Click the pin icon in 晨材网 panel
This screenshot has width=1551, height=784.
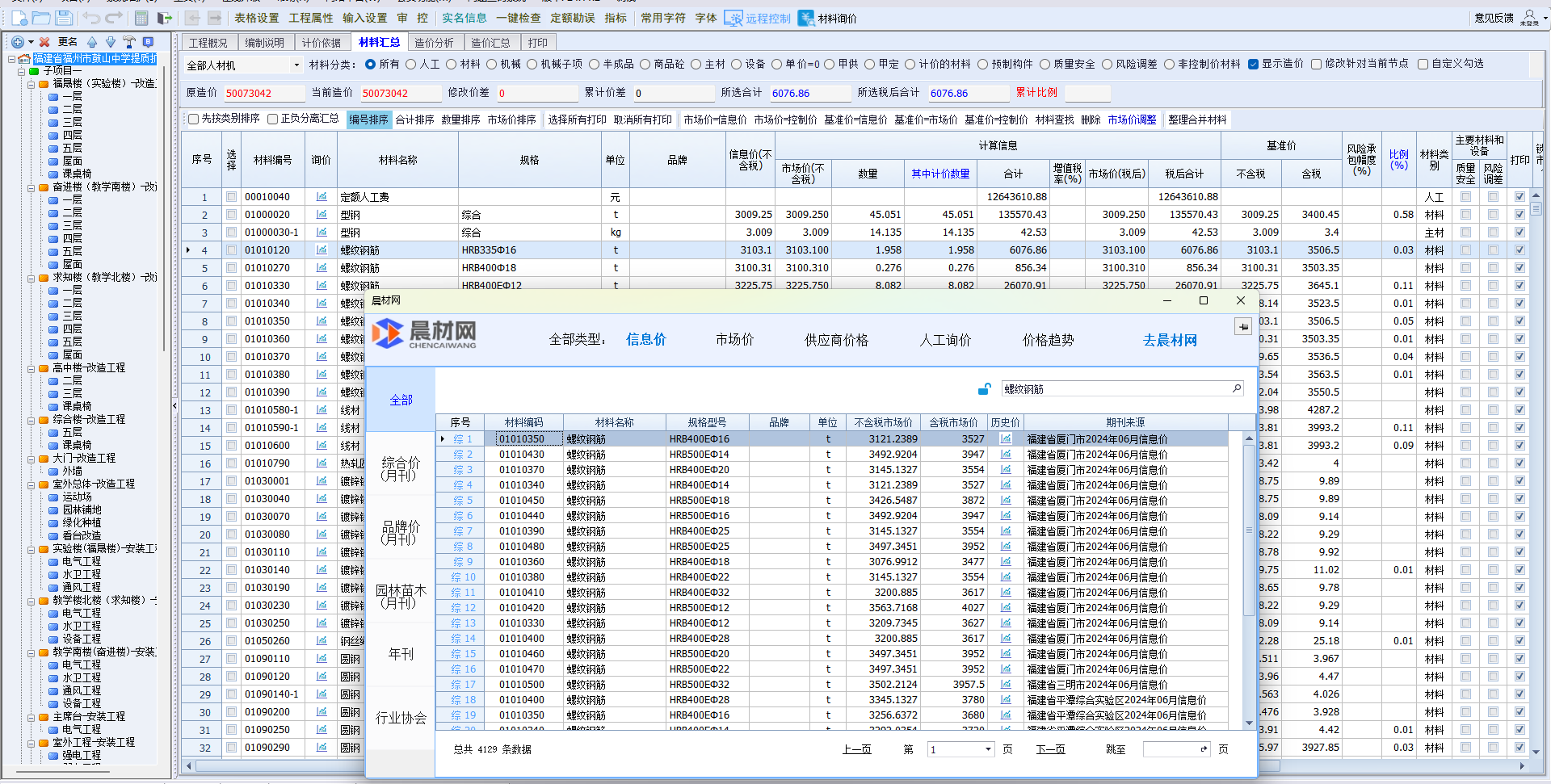(x=1242, y=327)
